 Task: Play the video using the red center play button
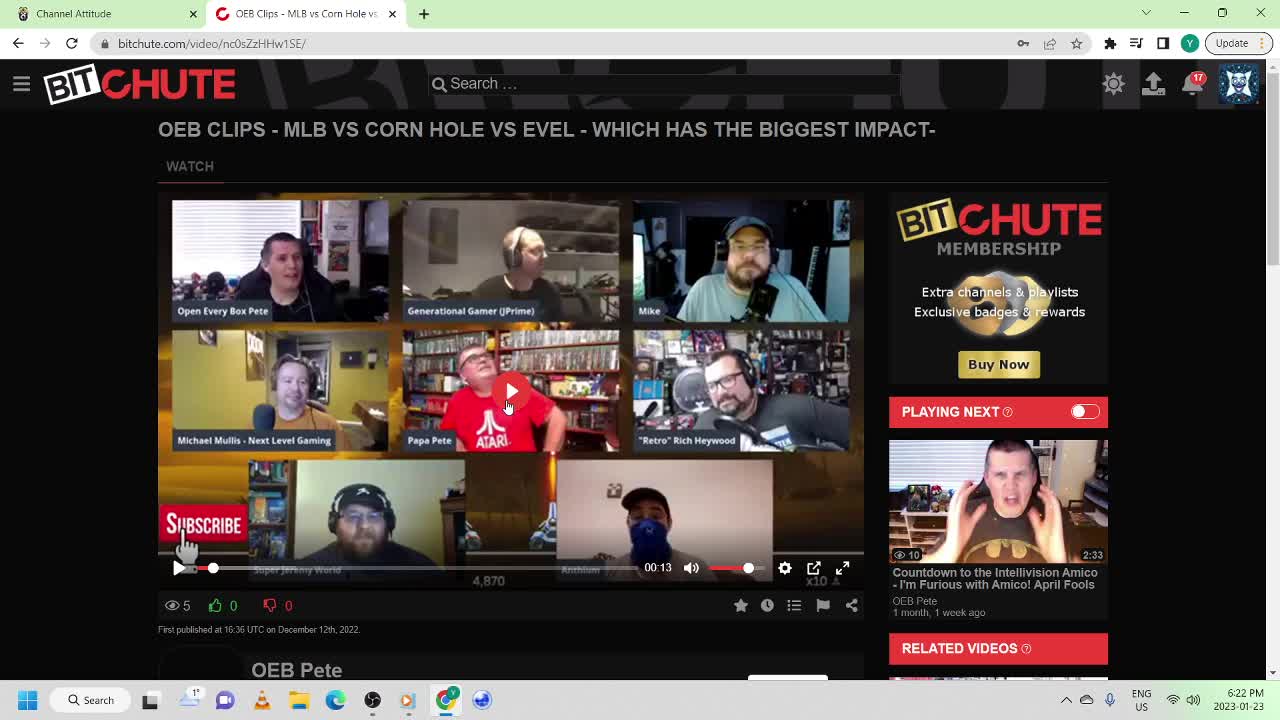(511, 391)
